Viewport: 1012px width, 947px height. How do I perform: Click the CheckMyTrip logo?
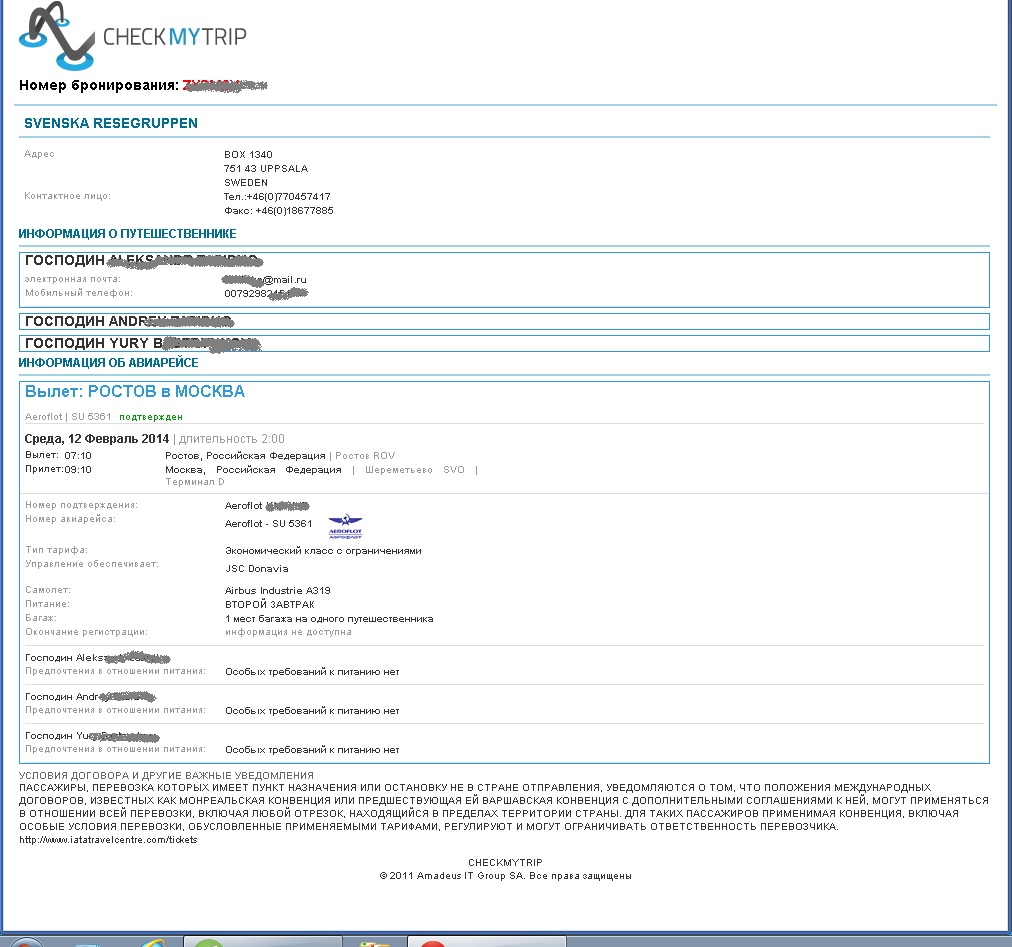(133, 36)
